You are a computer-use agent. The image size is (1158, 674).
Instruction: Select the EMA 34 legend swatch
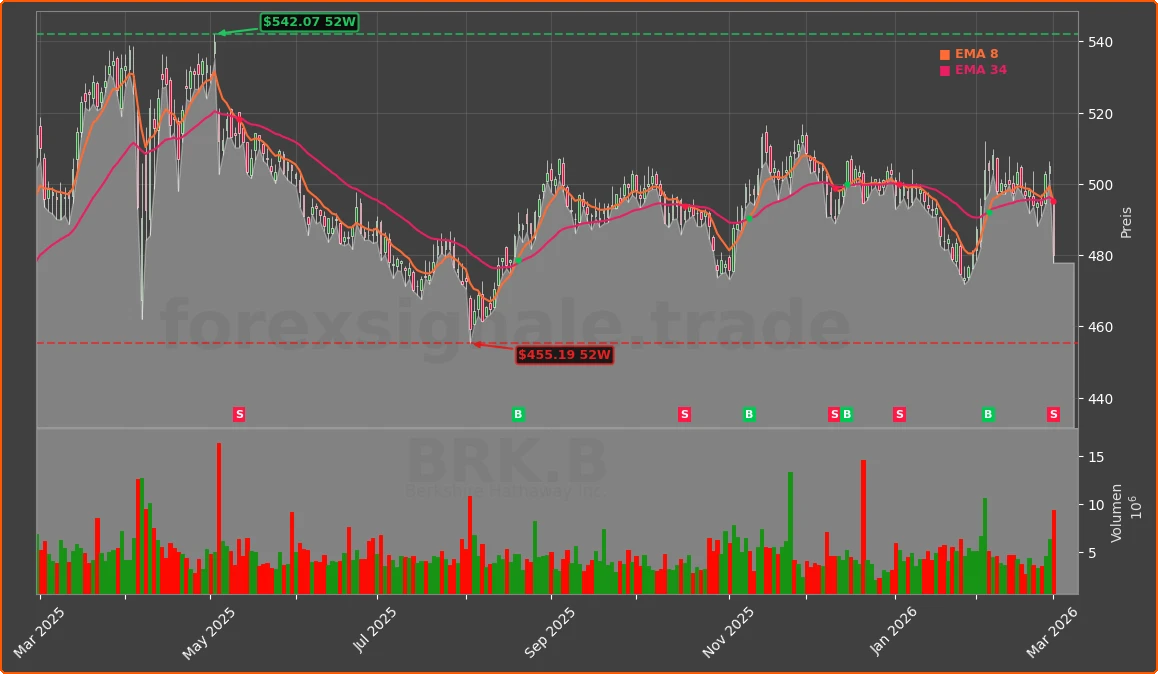point(943,71)
